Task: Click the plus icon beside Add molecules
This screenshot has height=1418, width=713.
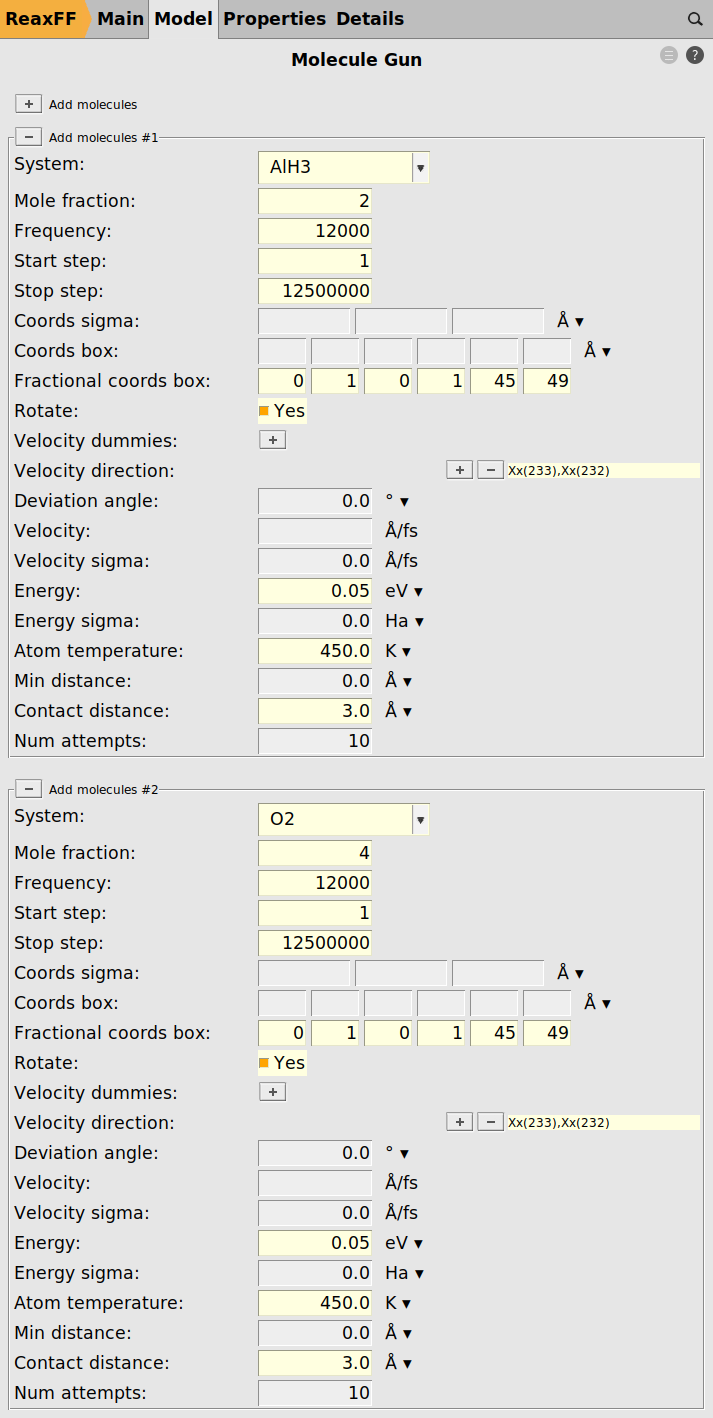Action: [x=28, y=104]
